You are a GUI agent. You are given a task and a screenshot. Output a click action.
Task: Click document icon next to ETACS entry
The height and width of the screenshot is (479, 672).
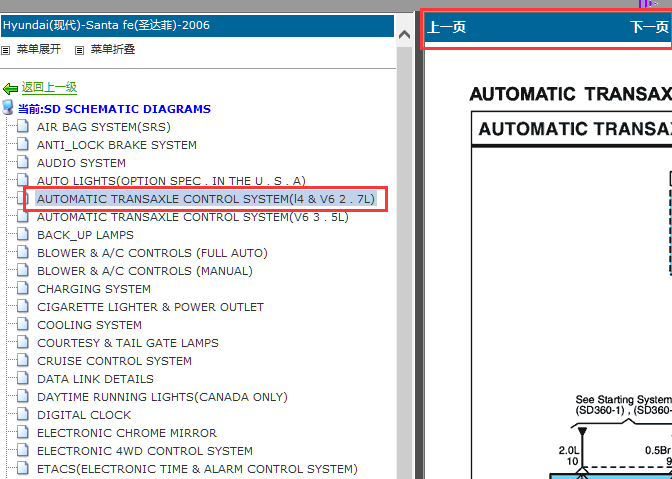(23, 468)
